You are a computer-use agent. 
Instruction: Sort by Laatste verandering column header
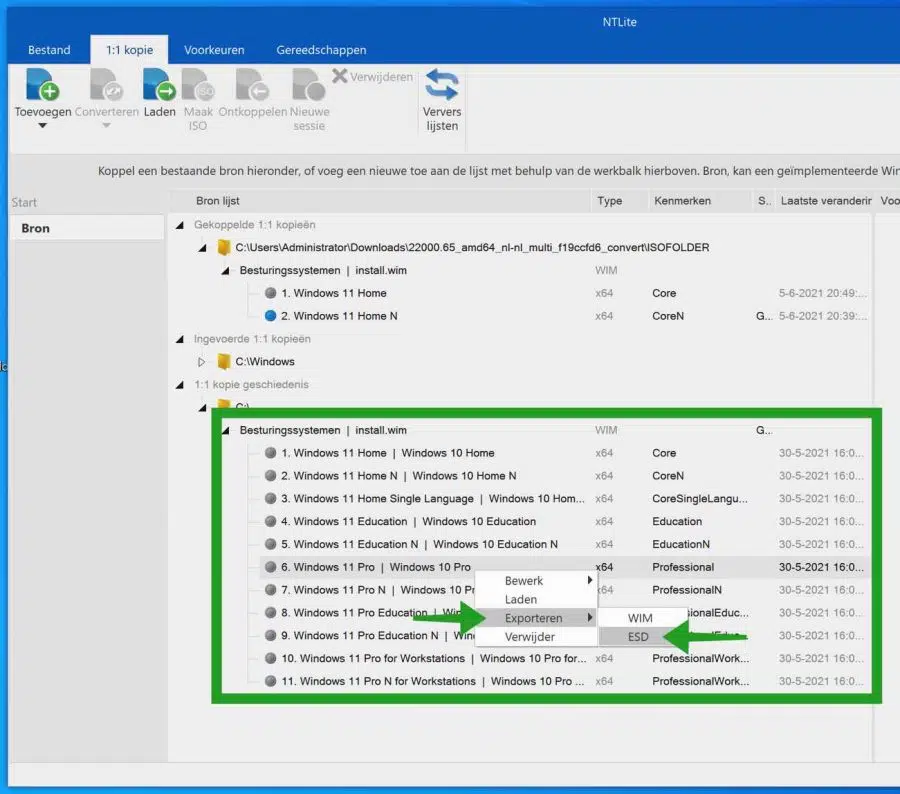click(824, 201)
